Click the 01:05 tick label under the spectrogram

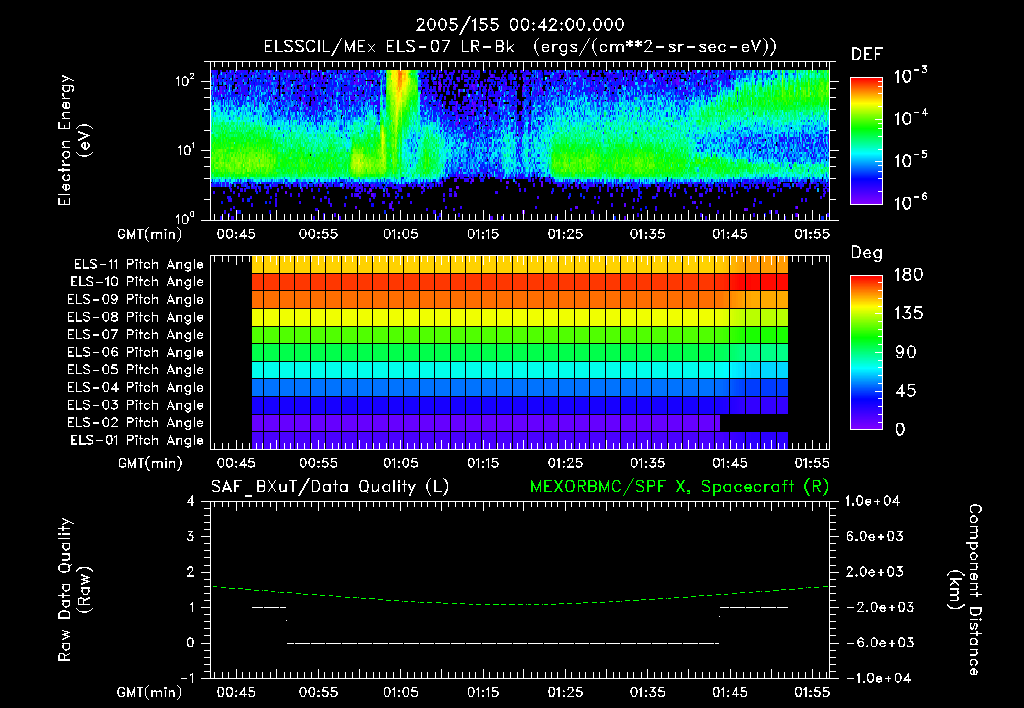click(x=401, y=234)
